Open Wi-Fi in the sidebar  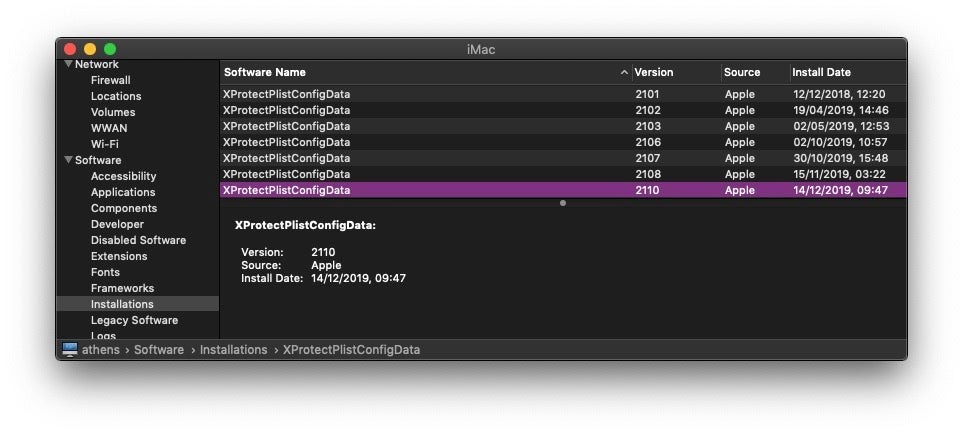pyautogui.click(x=105, y=144)
